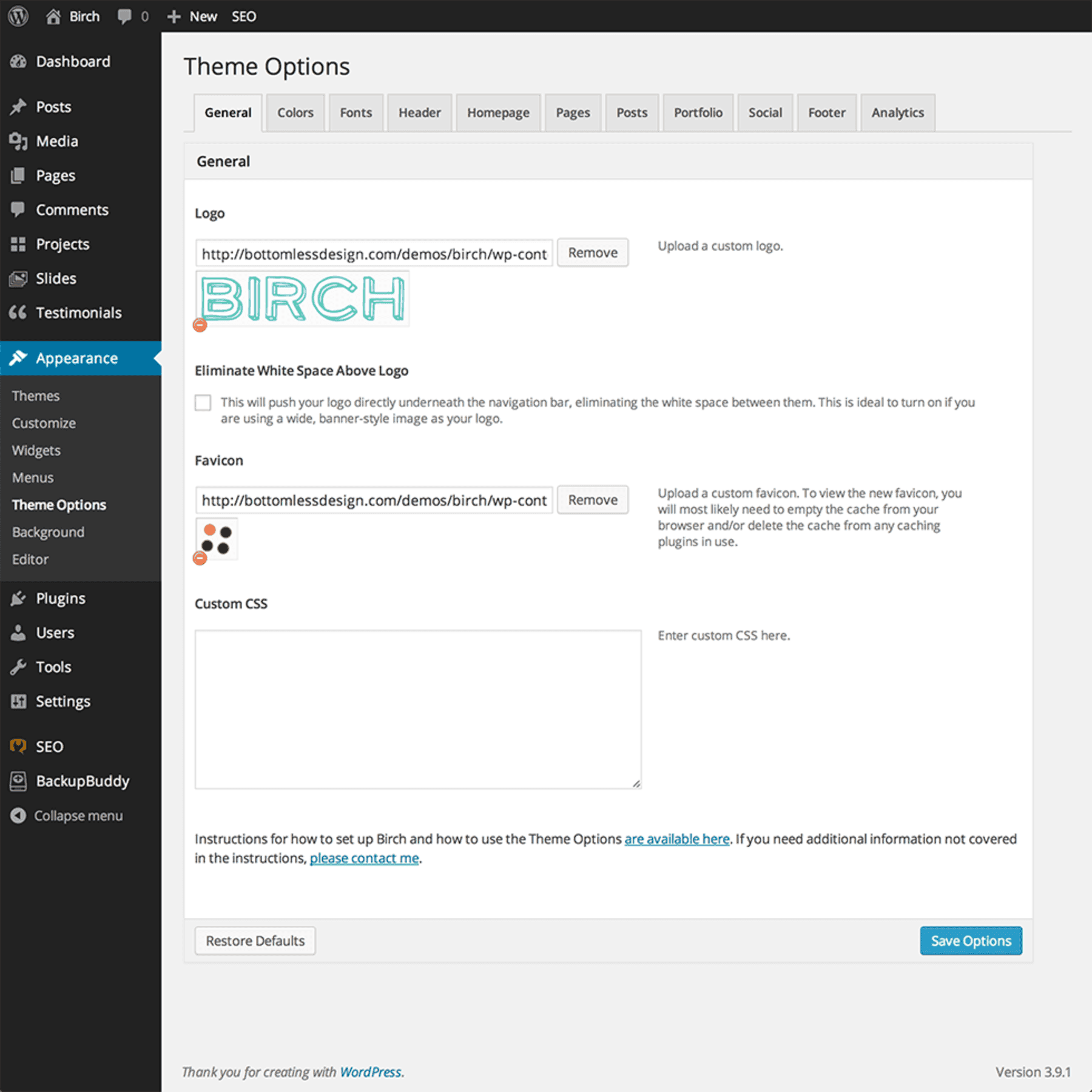Open Editor under Appearance
The height and width of the screenshot is (1092, 1092).
pos(30,559)
